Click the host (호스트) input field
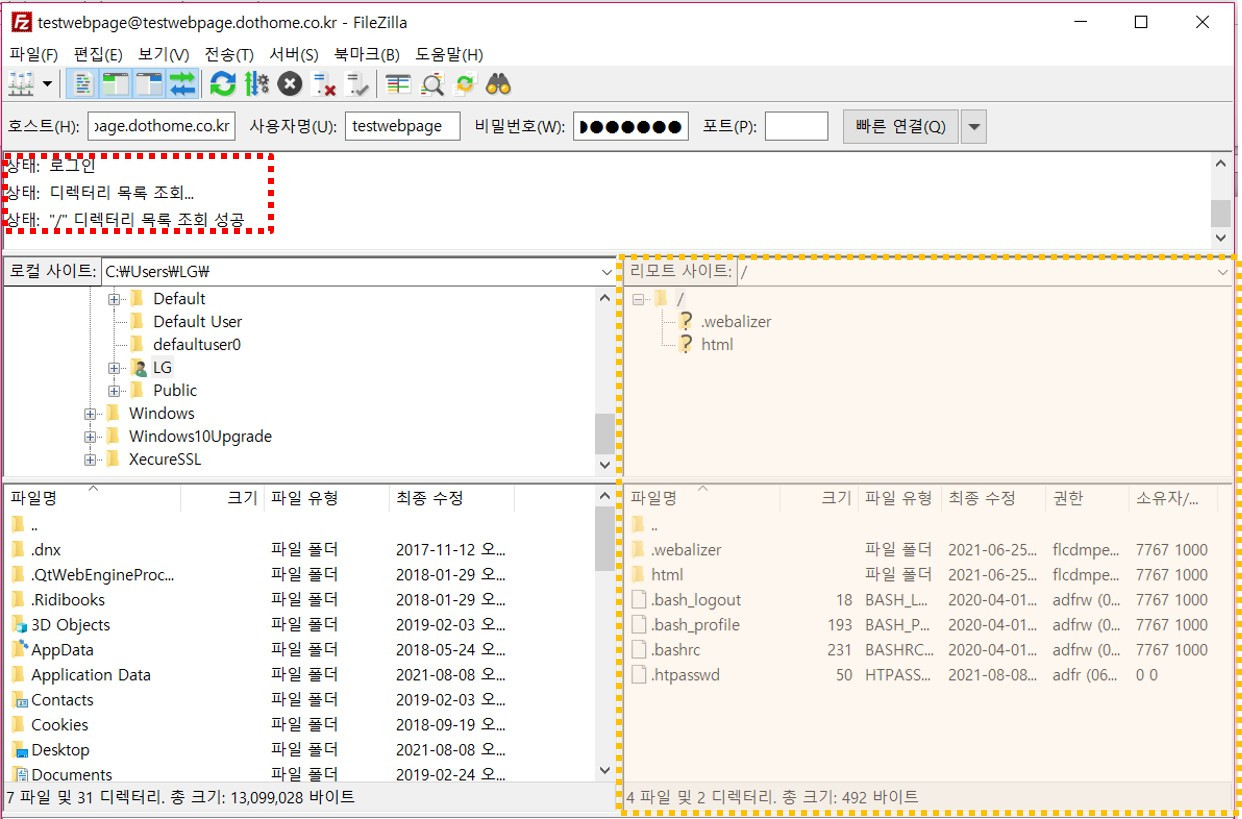Viewport: 1242px width, 819px height. pyautogui.click(x=162, y=127)
